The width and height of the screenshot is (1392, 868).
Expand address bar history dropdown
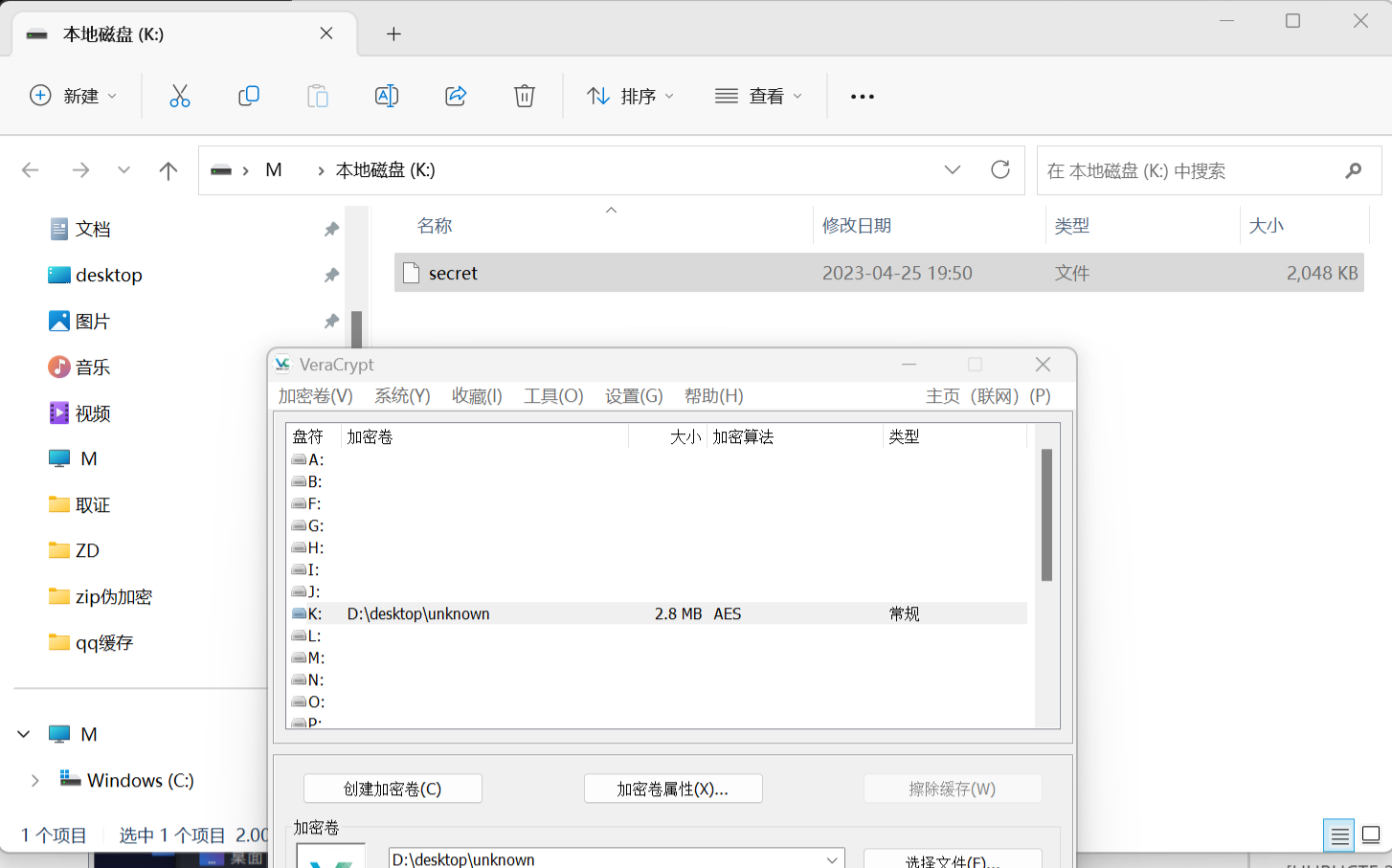click(953, 169)
